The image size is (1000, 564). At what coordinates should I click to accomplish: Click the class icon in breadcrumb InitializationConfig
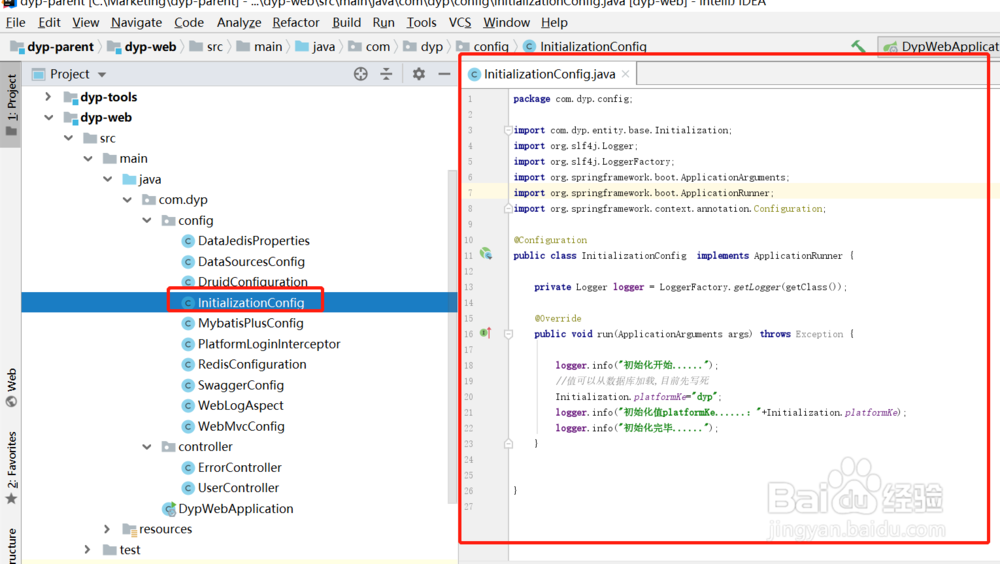529,47
